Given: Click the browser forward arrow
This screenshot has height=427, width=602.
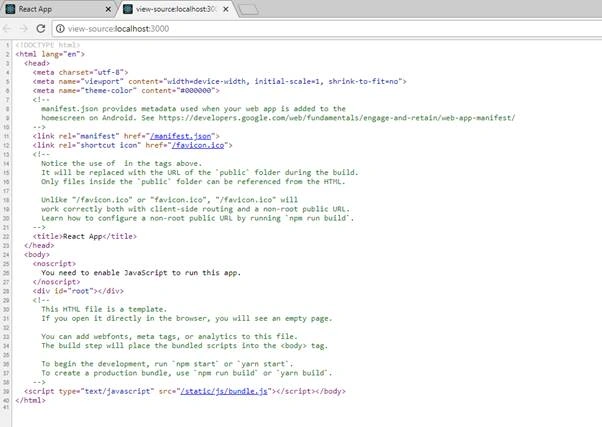Looking at the screenshot, I should [24, 28].
